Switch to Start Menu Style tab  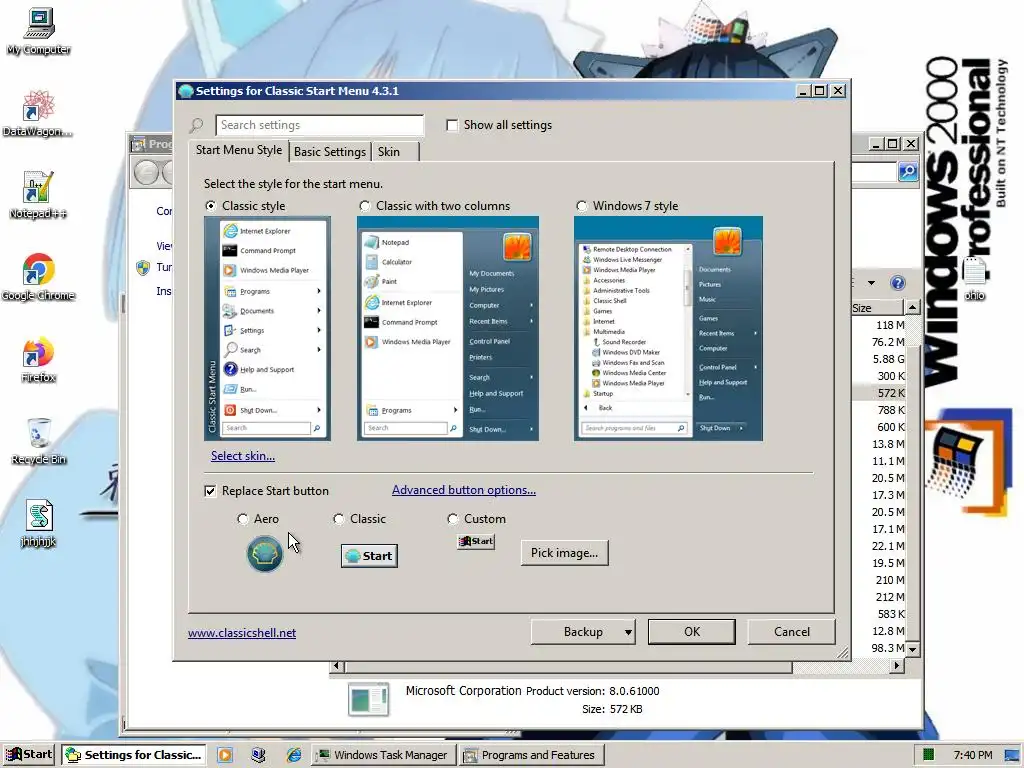[x=238, y=150]
